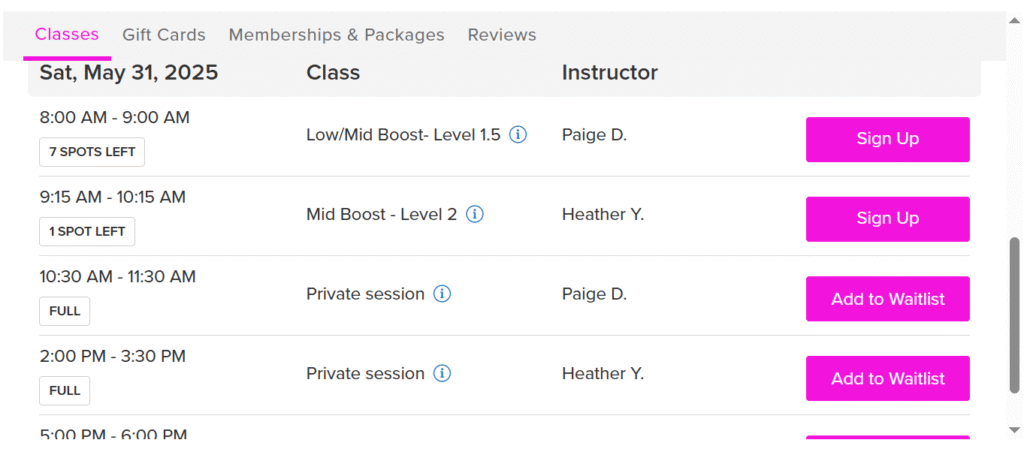Click the 1 SPOT LEFT badge
The width and height of the screenshot is (1024, 452).
click(87, 232)
